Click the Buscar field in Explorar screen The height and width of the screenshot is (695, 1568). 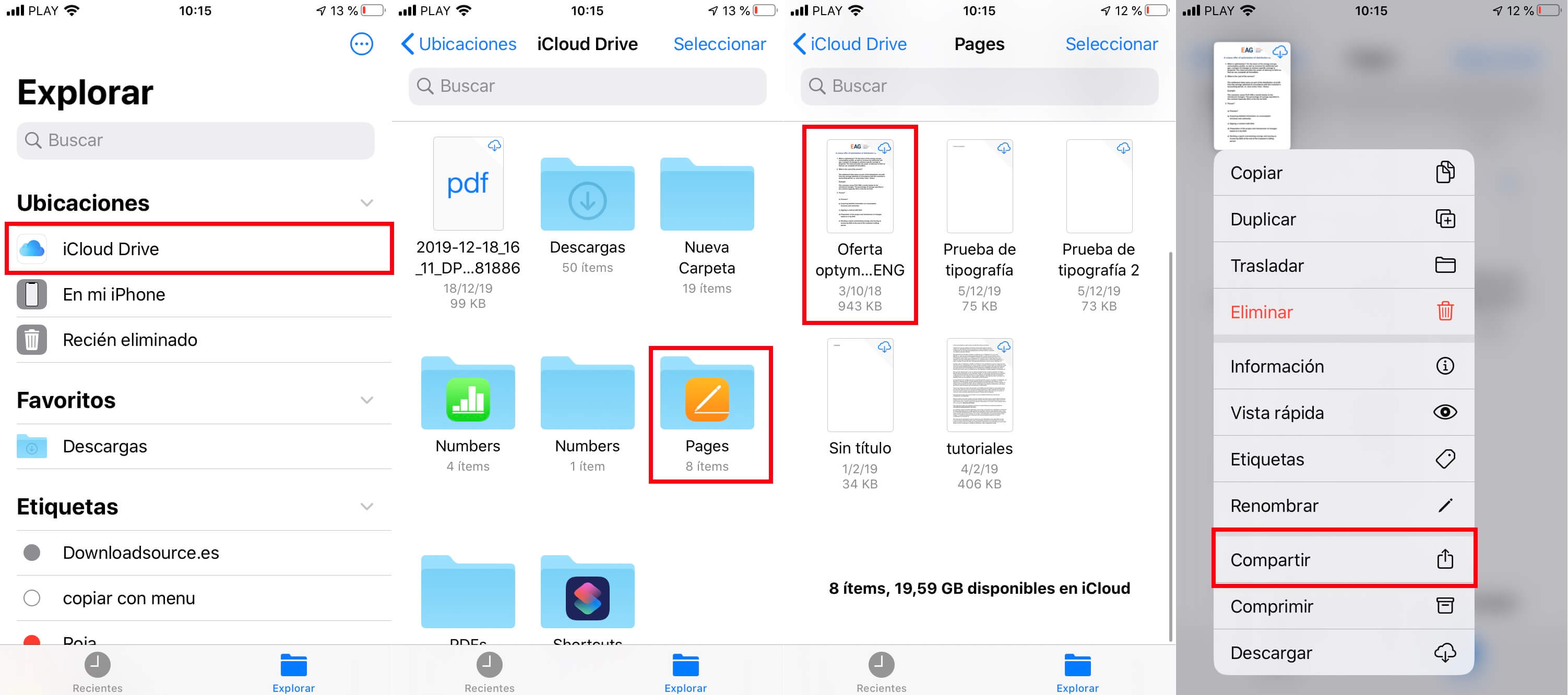point(195,140)
